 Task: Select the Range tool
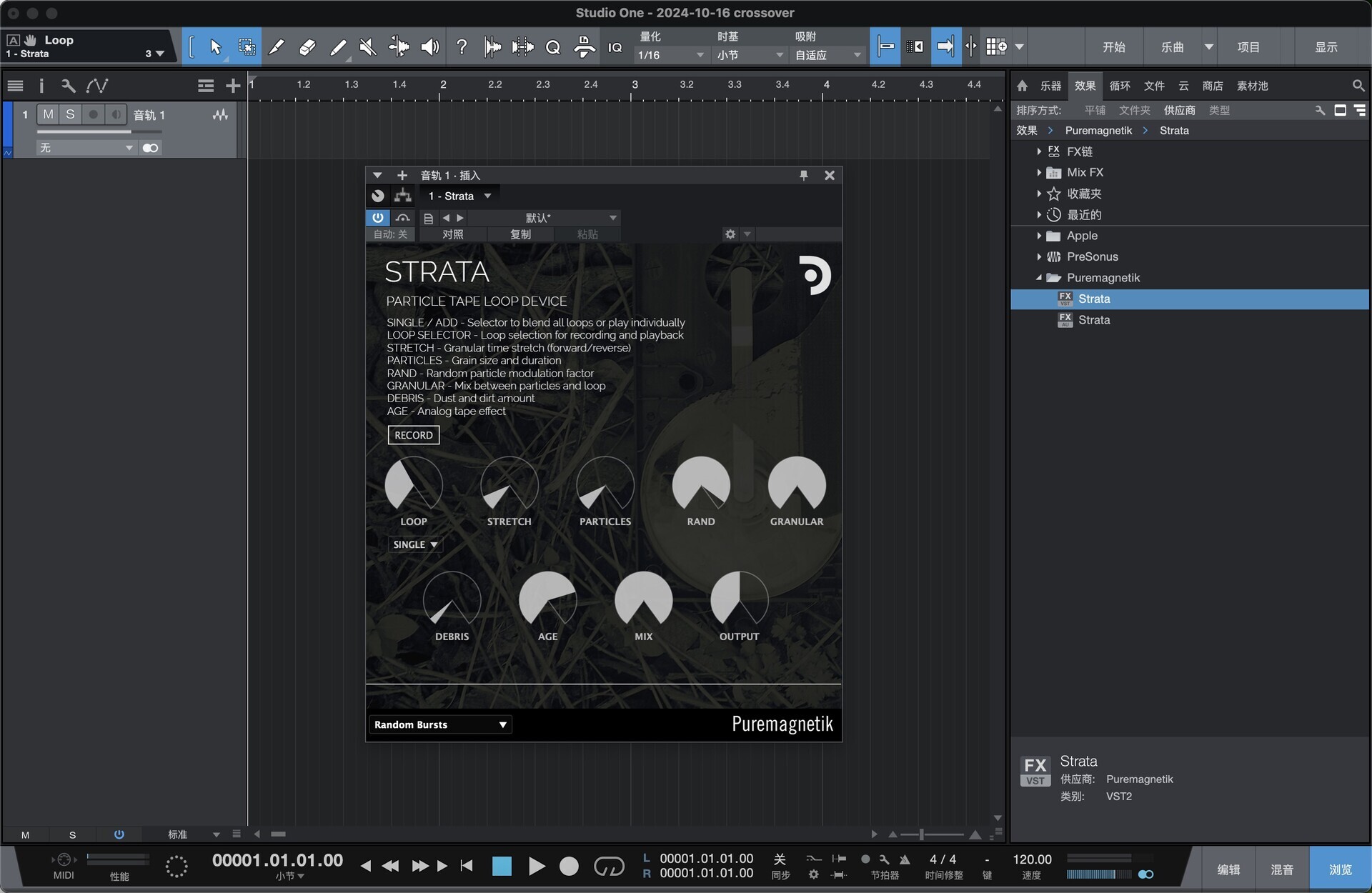[x=247, y=47]
